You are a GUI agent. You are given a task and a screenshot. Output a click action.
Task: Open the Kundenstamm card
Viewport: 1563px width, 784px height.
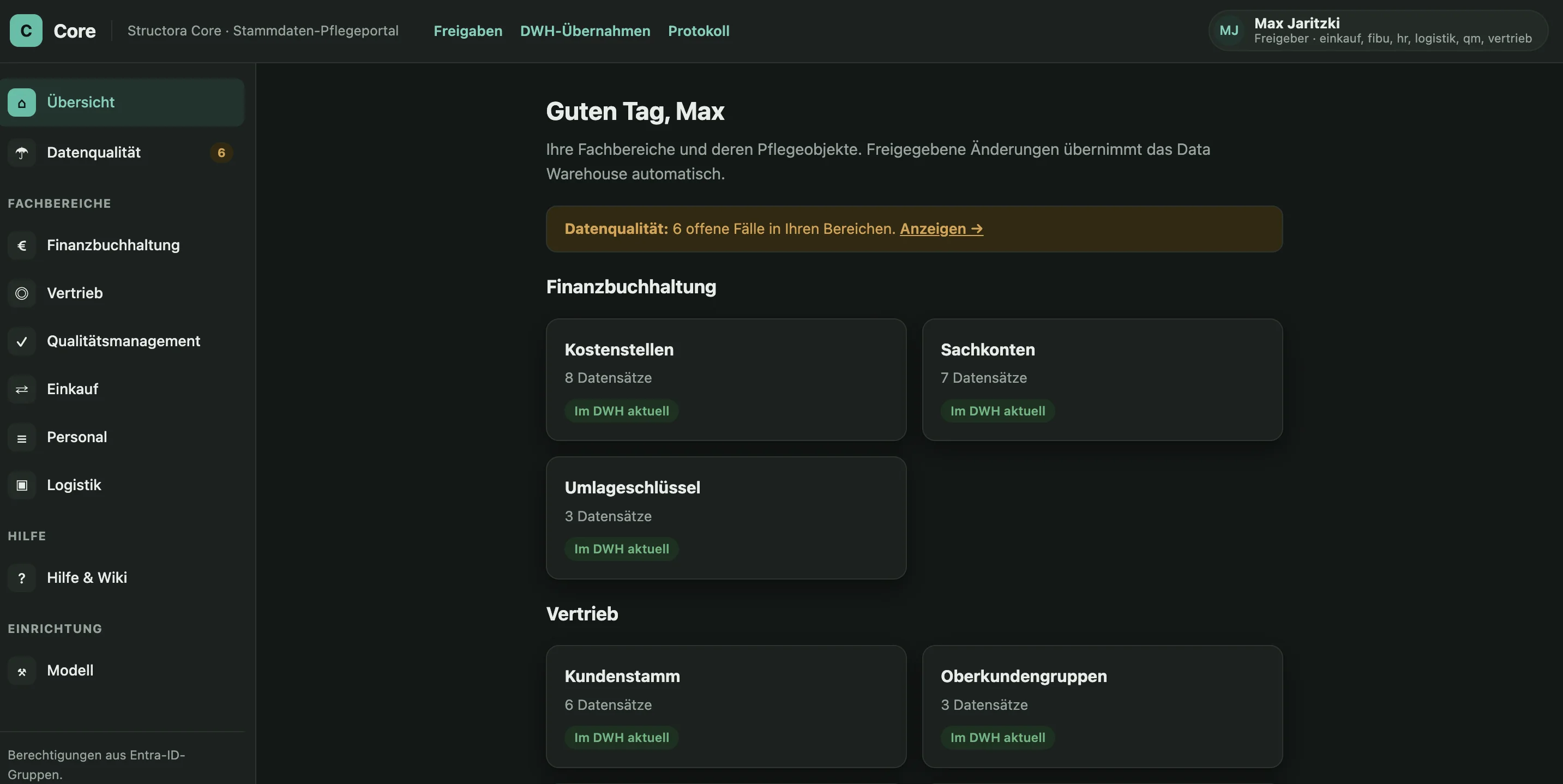coord(726,707)
